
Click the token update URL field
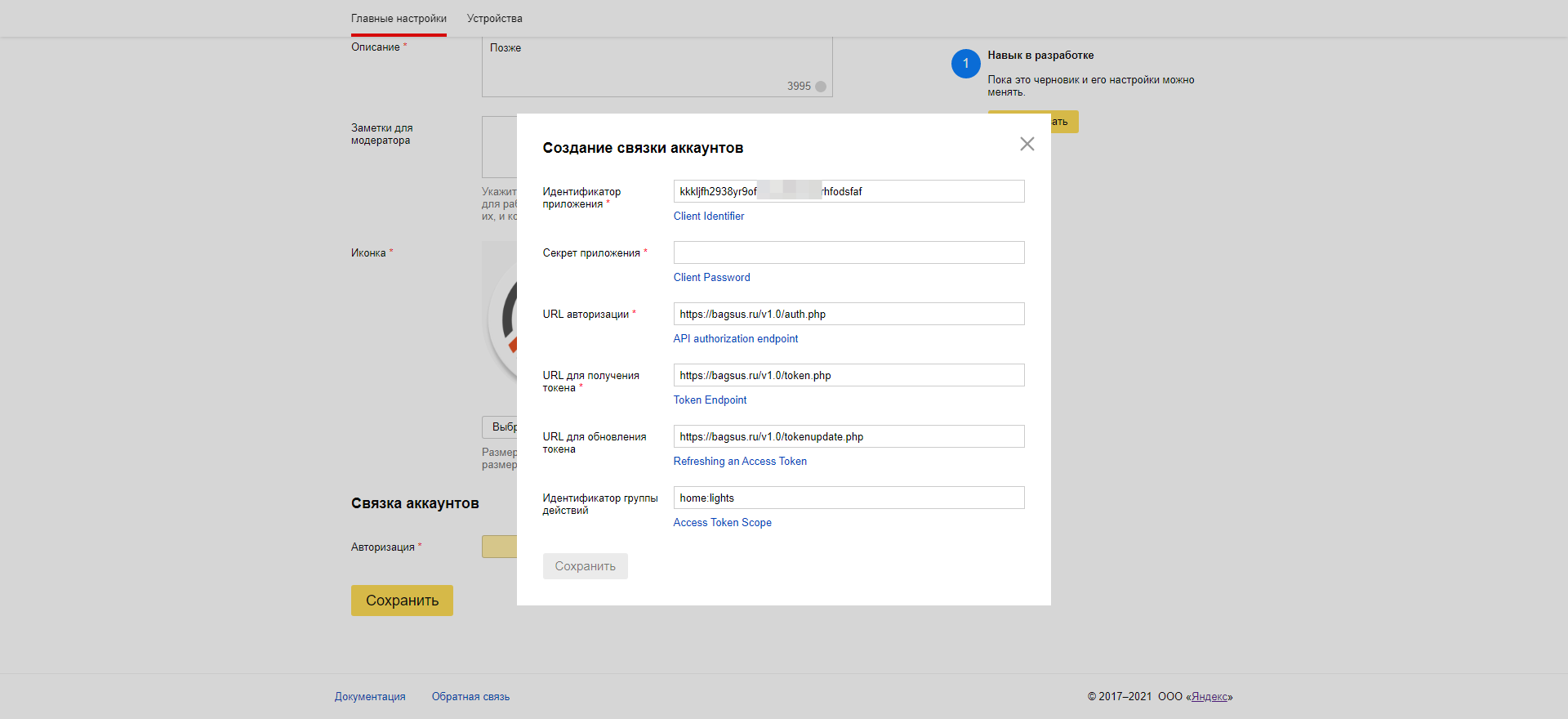click(849, 436)
